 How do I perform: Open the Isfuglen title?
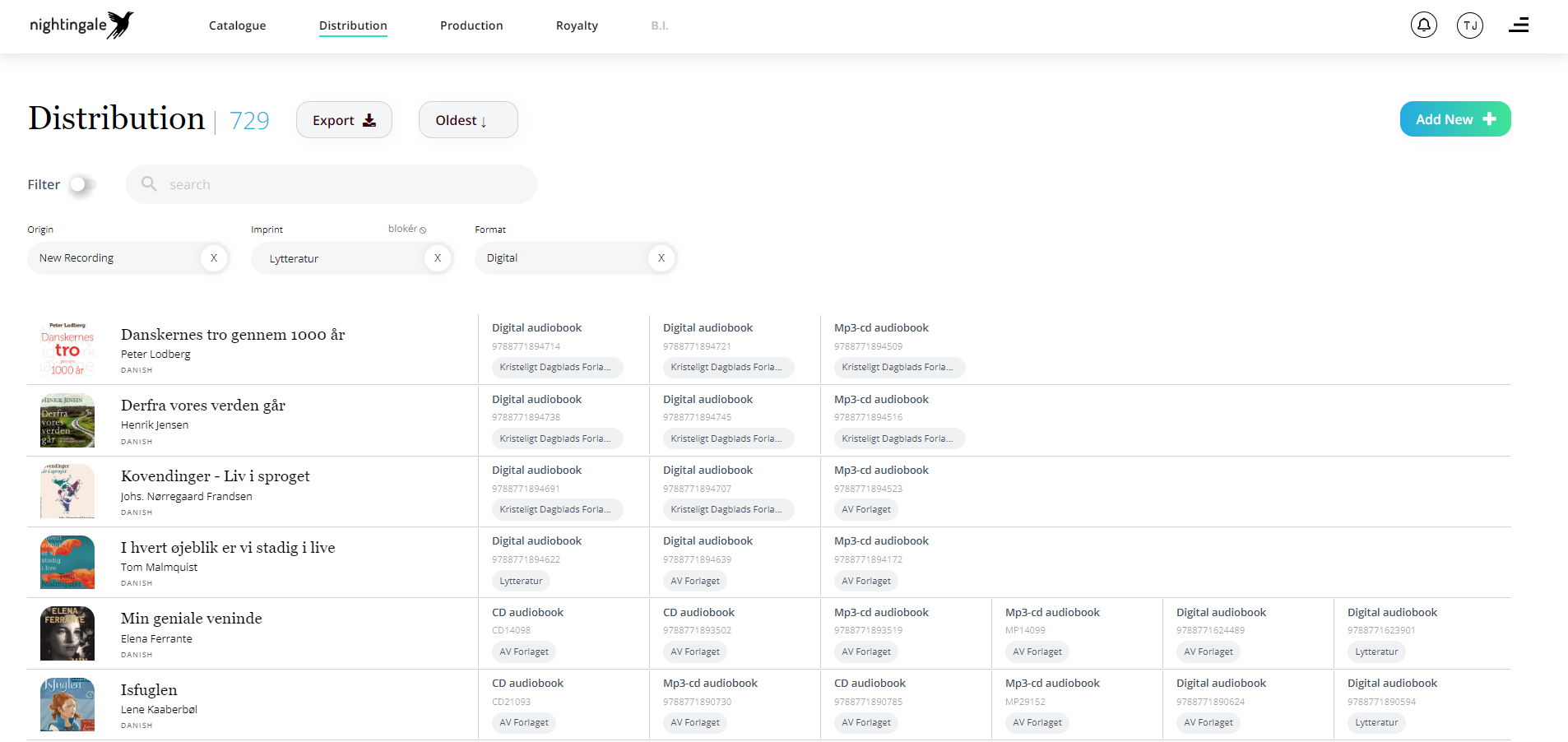(149, 689)
